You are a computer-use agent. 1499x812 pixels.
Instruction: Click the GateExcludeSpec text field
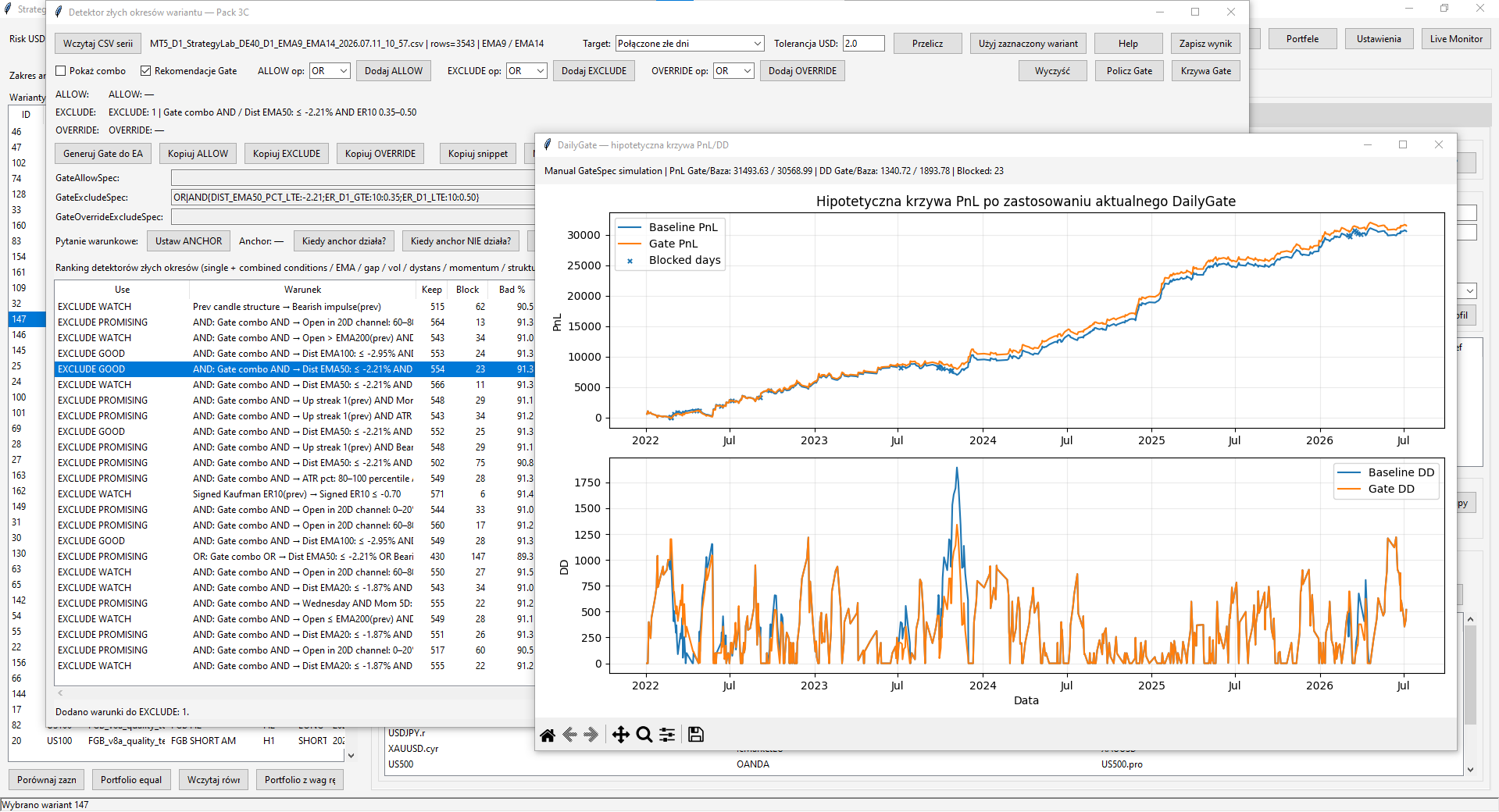[352, 198]
